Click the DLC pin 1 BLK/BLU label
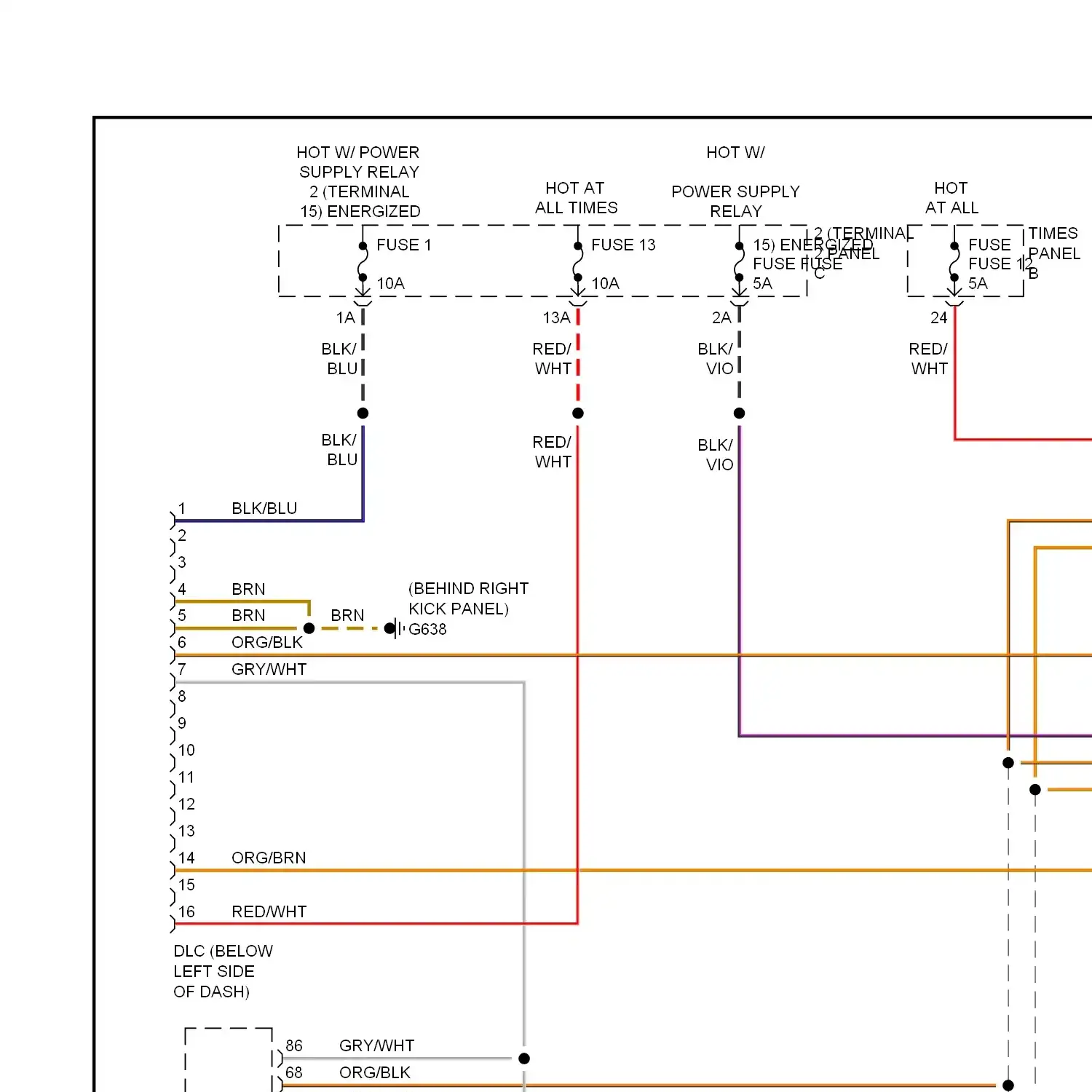Viewport: 1092px width, 1092px height. pyautogui.click(x=264, y=509)
